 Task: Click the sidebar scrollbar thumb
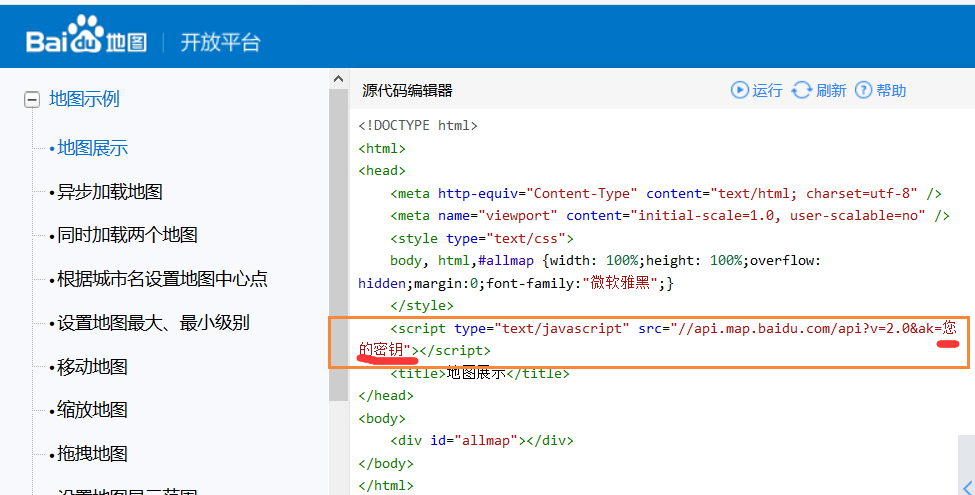tap(338, 246)
